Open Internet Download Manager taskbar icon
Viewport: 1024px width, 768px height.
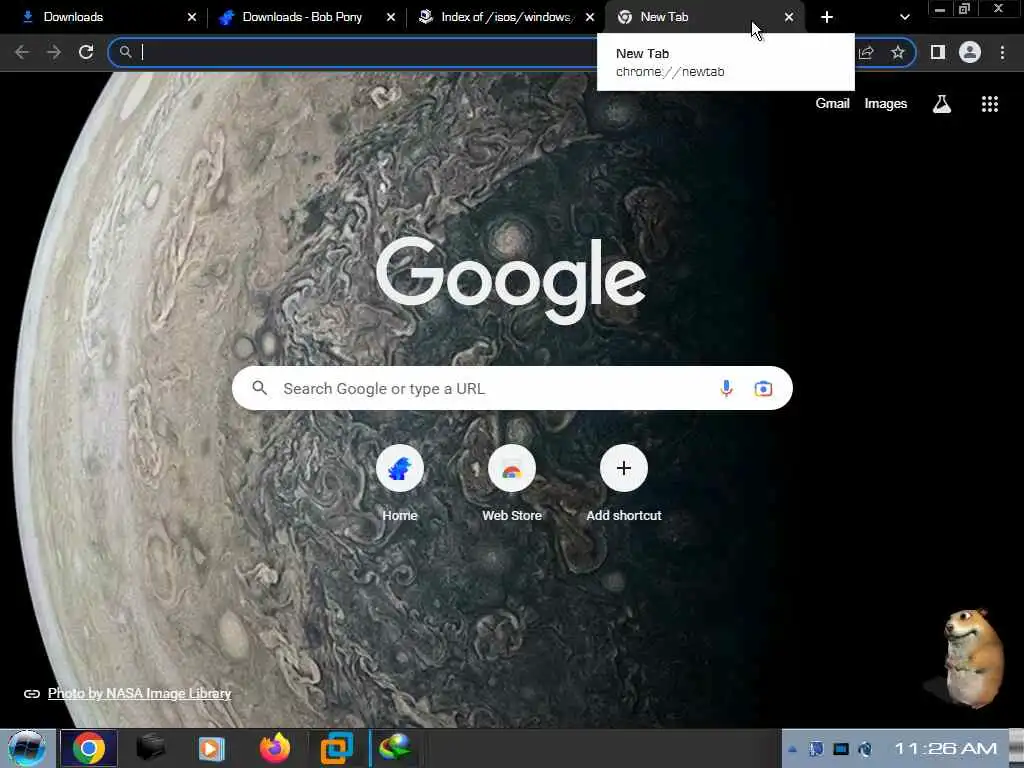(x=395, y=748)
